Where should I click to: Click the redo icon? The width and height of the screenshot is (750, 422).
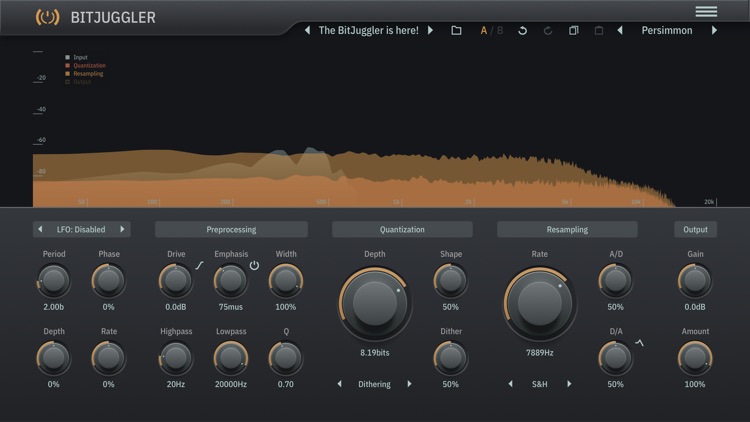(548, 31)
